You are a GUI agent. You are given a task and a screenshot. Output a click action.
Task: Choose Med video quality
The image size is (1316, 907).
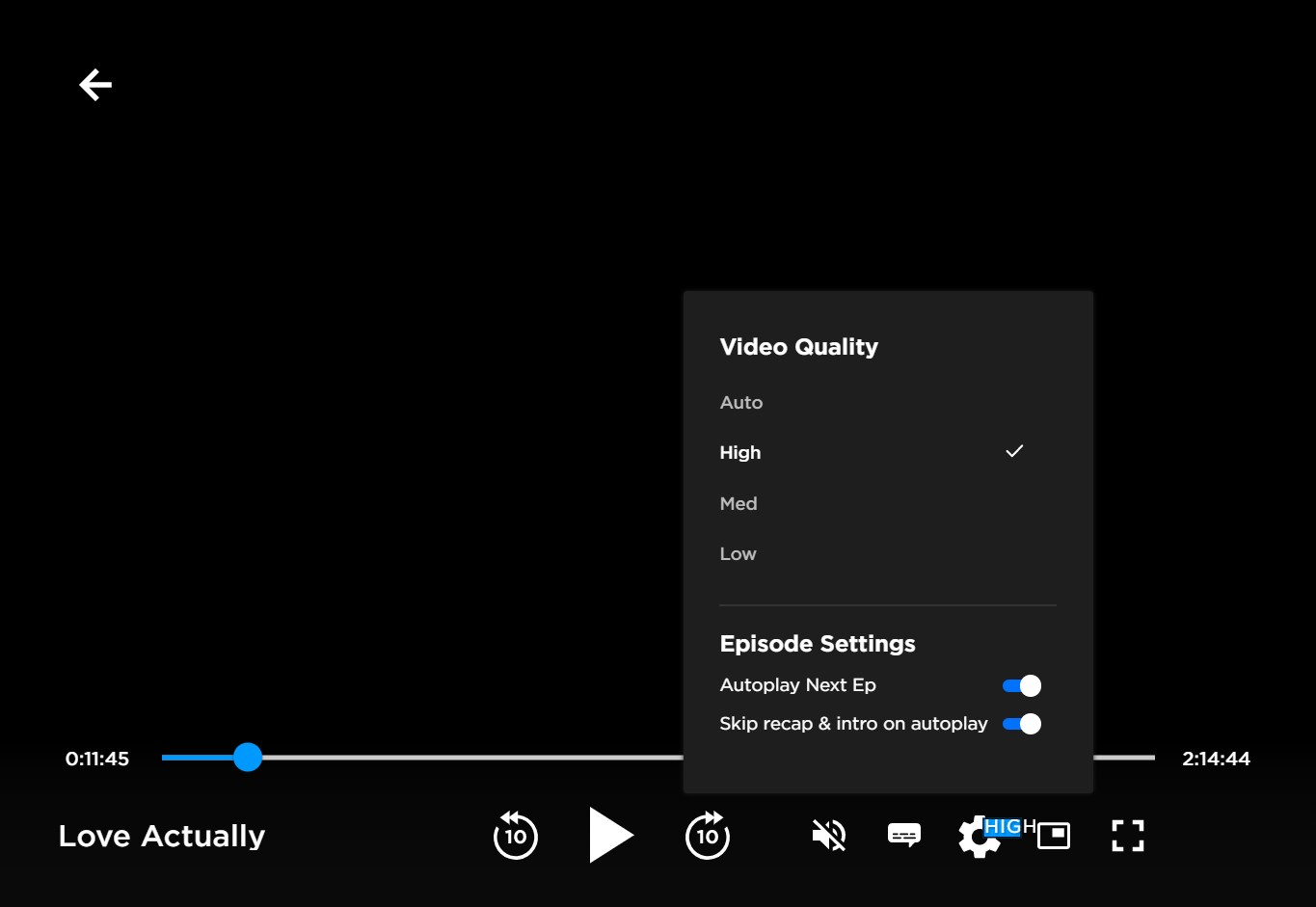point(739,504)
